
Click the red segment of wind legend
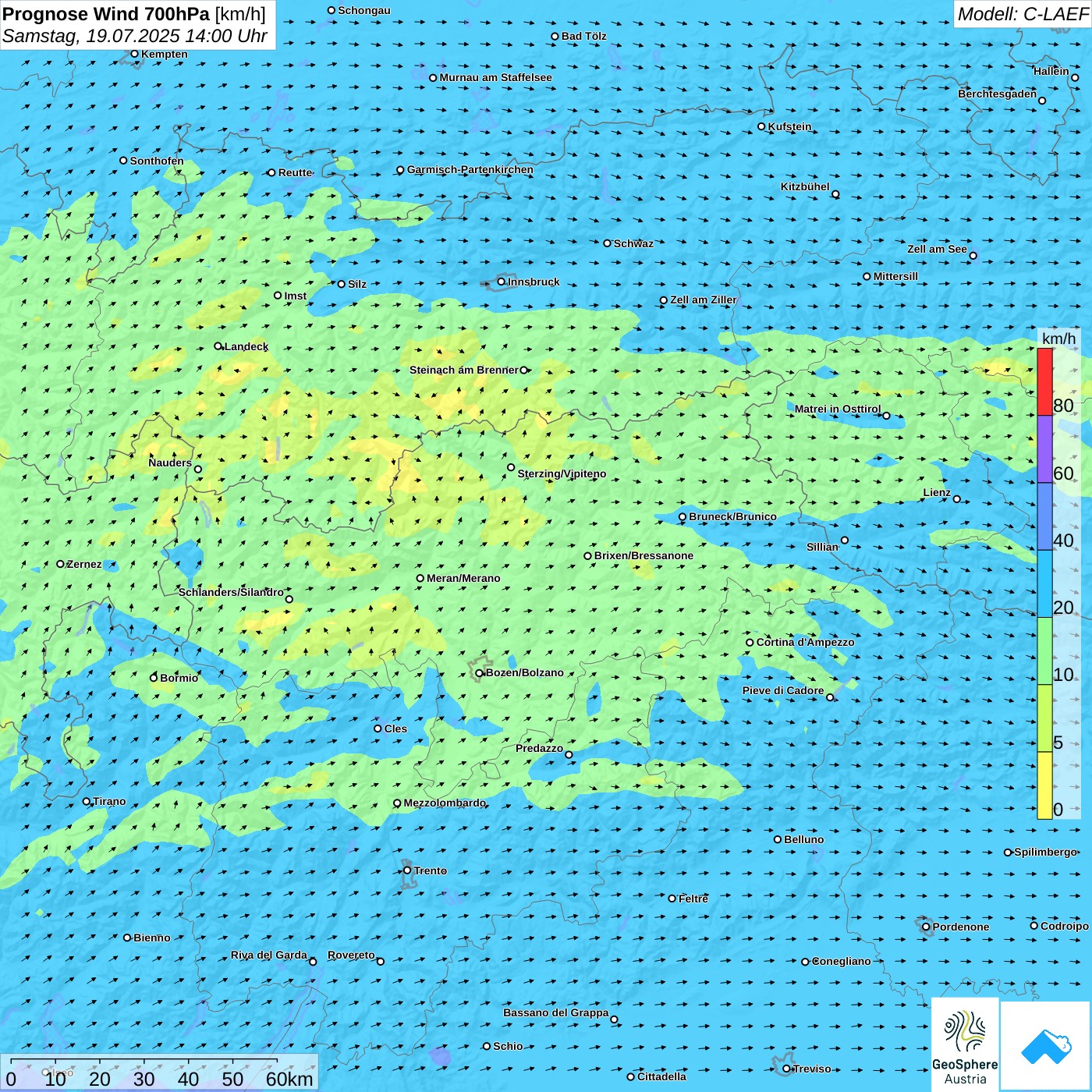coord(1044,381)
